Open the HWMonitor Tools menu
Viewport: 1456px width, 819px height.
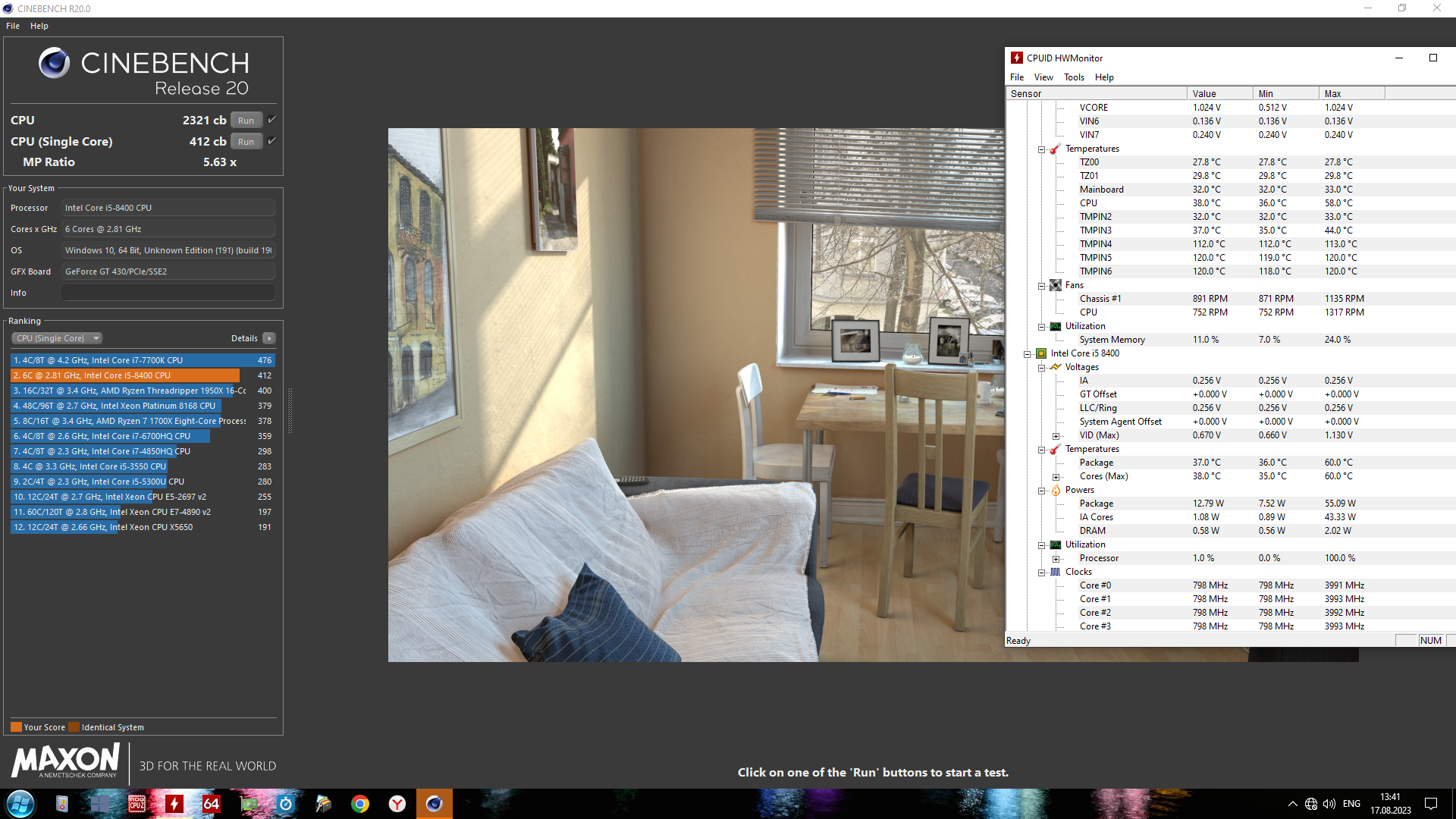click(1073, 77)
